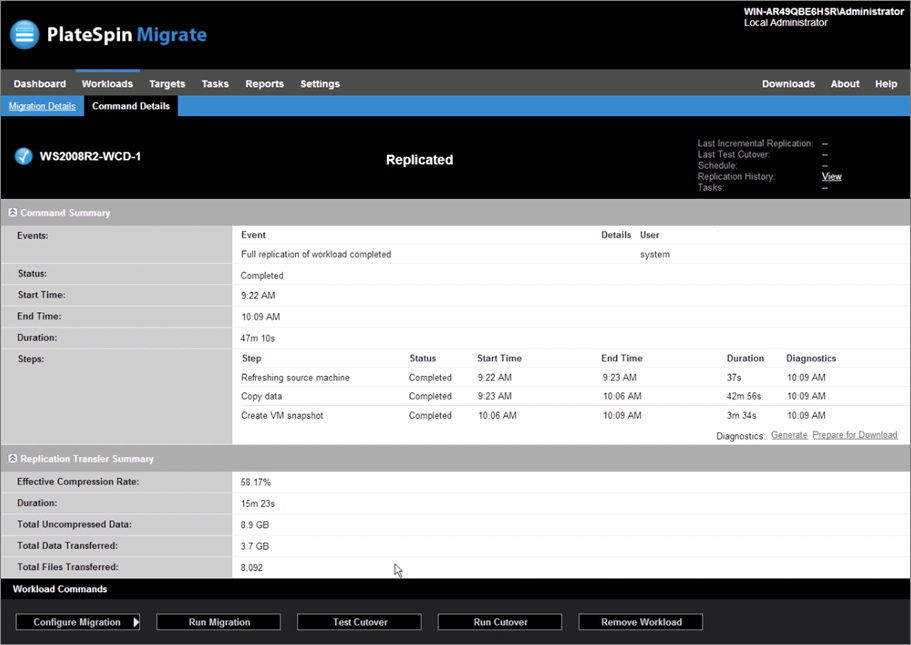Click the Test Cutover button

tap(359, 622)
